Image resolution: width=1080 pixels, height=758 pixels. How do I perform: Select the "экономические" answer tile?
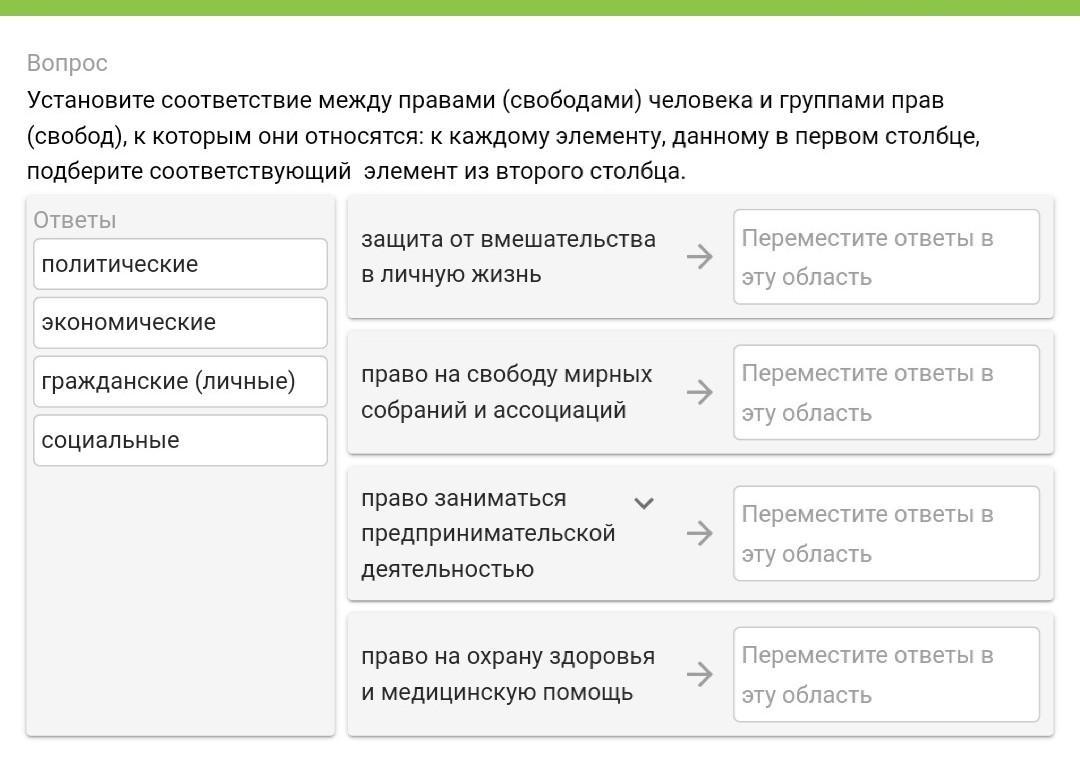[x=180, y=322]
